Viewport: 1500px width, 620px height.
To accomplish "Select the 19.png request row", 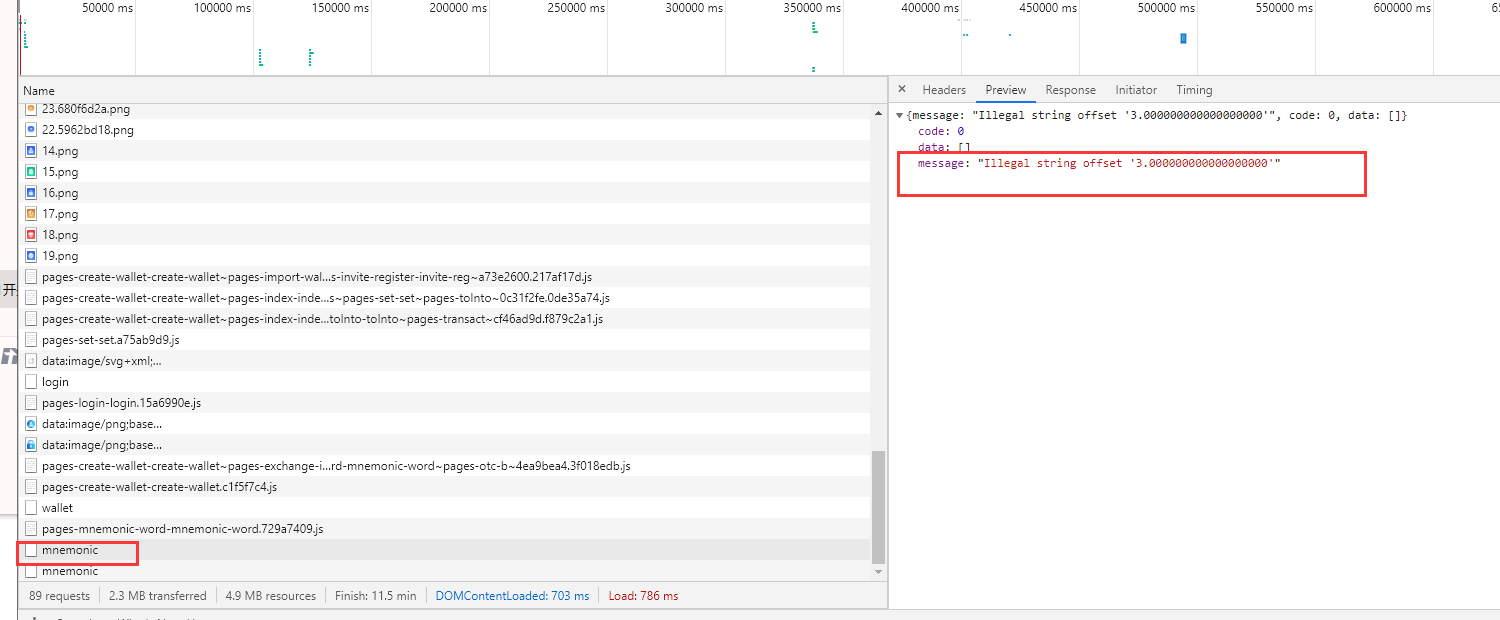I will [444, 256].
